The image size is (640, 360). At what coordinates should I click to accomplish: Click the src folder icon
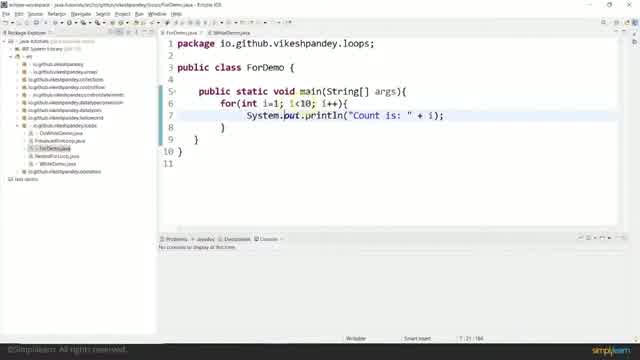tap(18, 57)
